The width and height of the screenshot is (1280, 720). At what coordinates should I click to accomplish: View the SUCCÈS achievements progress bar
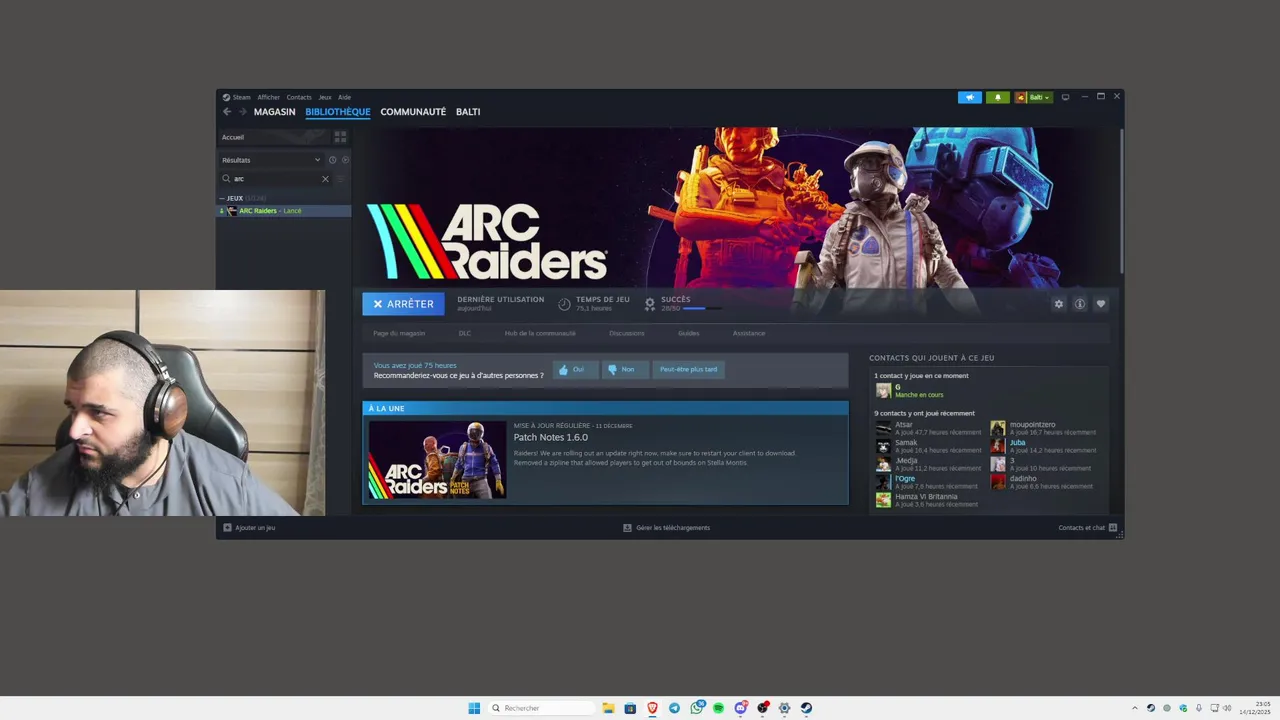pos(702,308)
